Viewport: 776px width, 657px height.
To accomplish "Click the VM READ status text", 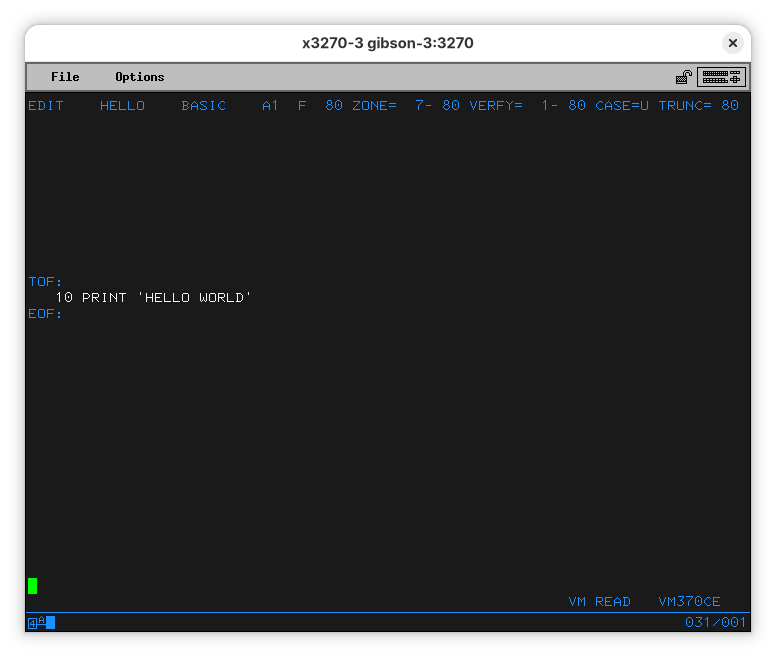I will 599,602.
